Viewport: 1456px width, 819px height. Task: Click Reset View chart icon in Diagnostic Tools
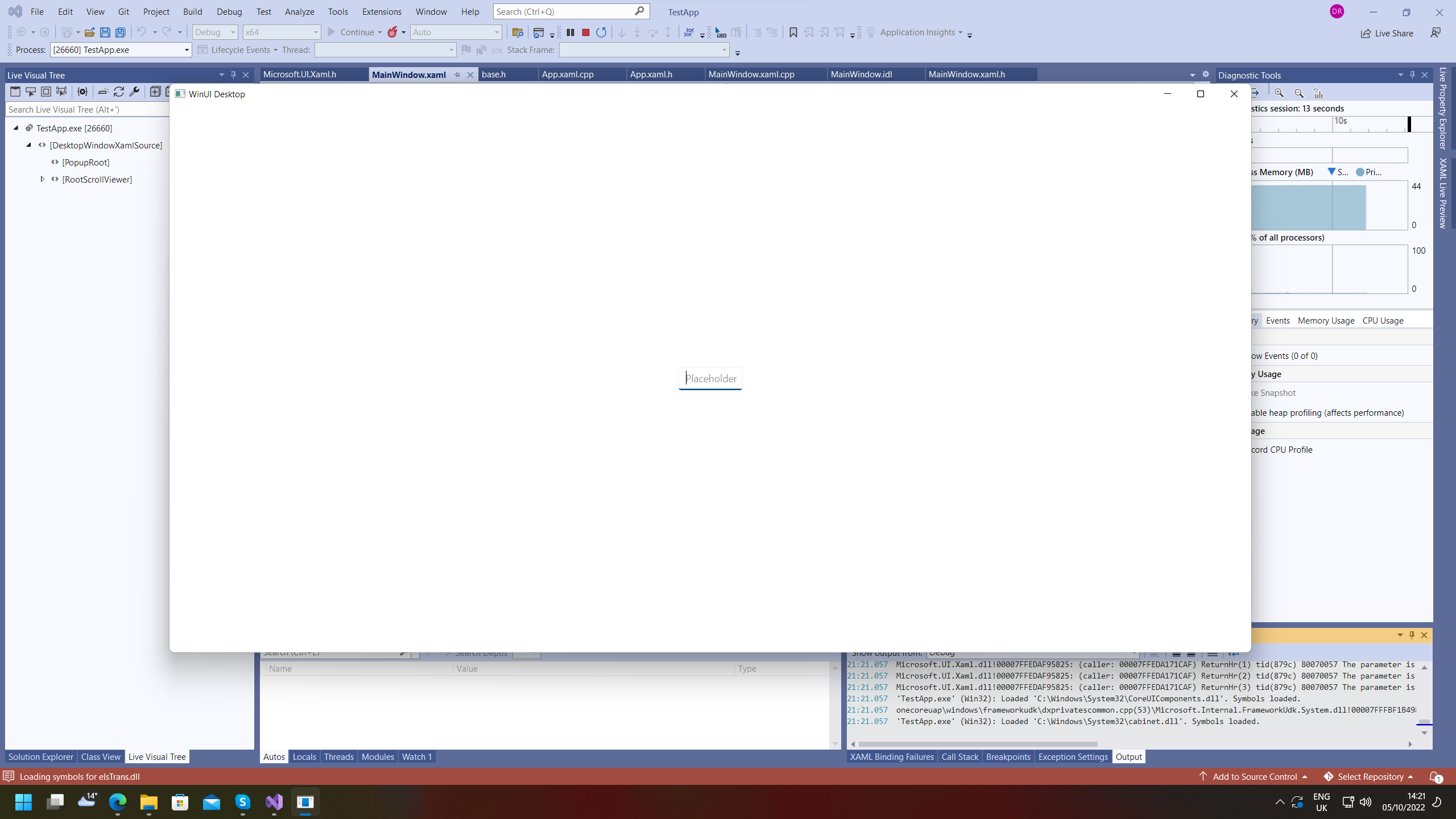1318,93
